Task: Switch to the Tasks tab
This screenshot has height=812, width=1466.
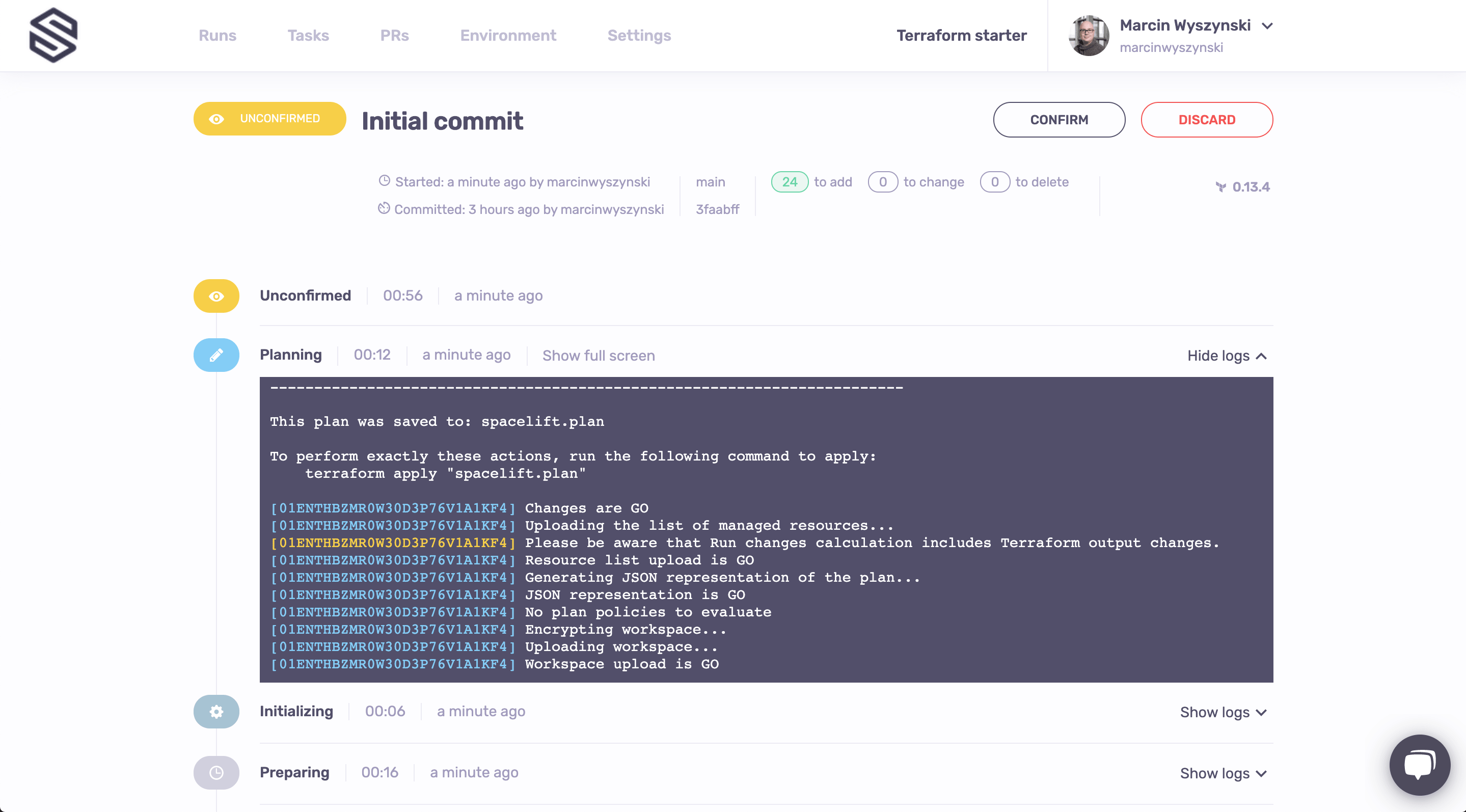Action: pyautogui.click(x=307, y=36)
